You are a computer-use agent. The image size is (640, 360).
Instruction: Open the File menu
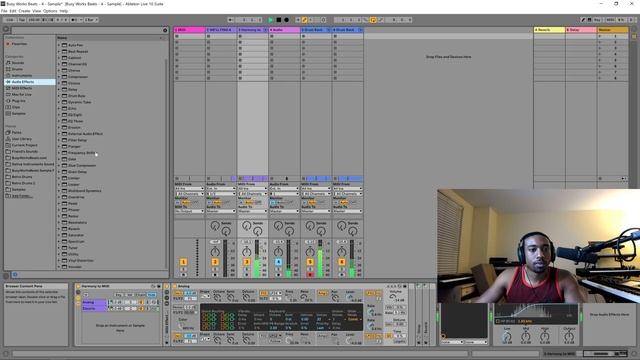[x=4, y=11]
